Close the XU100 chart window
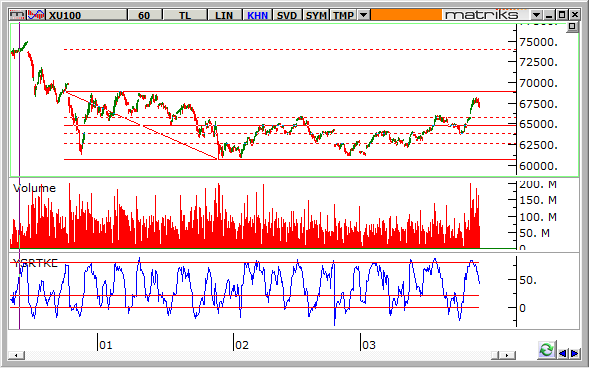 tap(575, 15)
